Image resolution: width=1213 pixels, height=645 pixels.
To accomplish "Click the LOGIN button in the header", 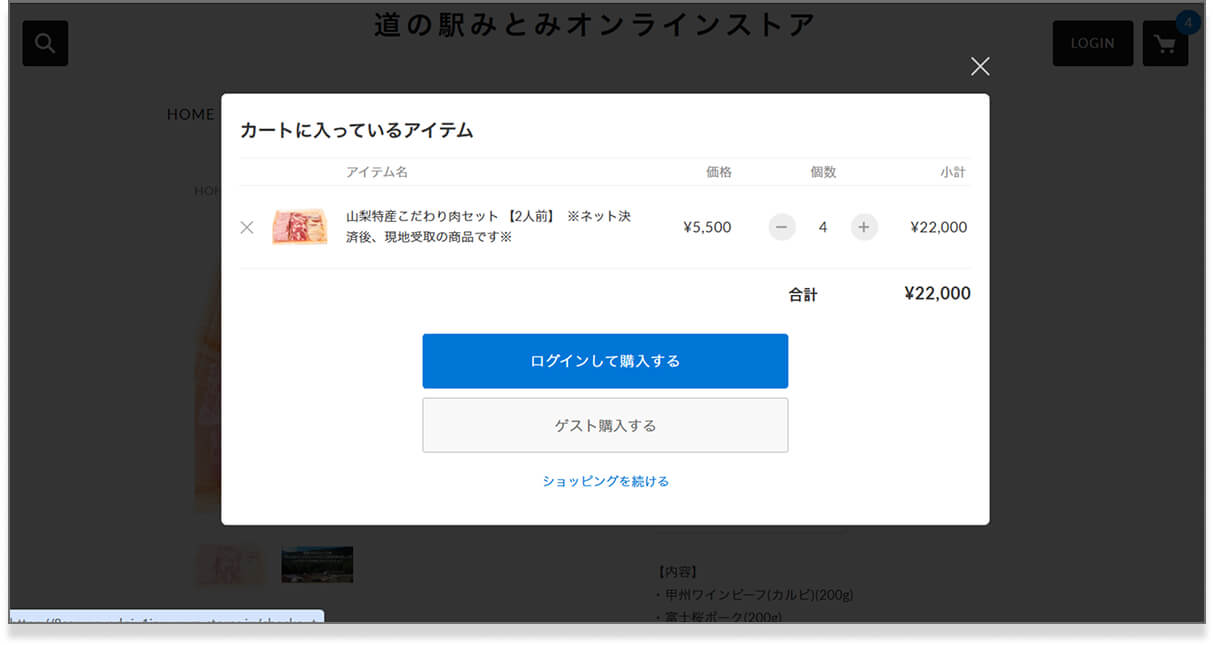I will [1092, 43].
